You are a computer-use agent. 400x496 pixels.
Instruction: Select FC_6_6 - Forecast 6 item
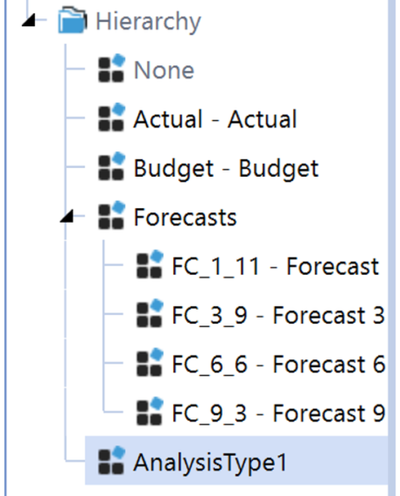[279, 364]
